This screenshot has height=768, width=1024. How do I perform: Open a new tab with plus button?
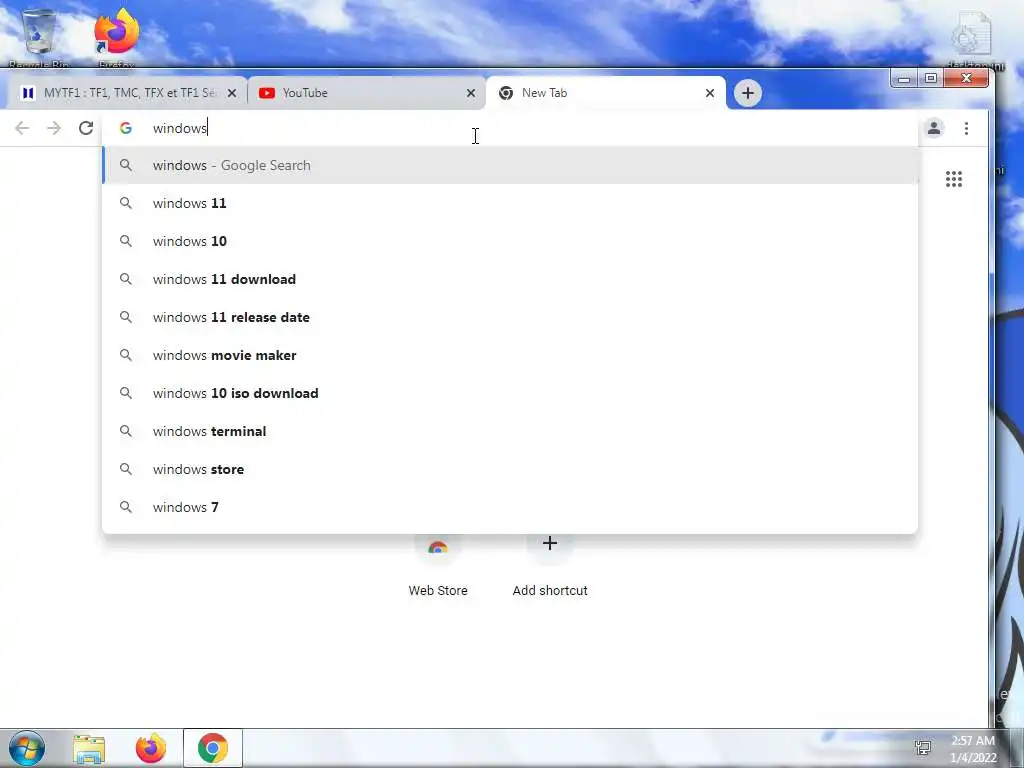(x=748, y=93)
